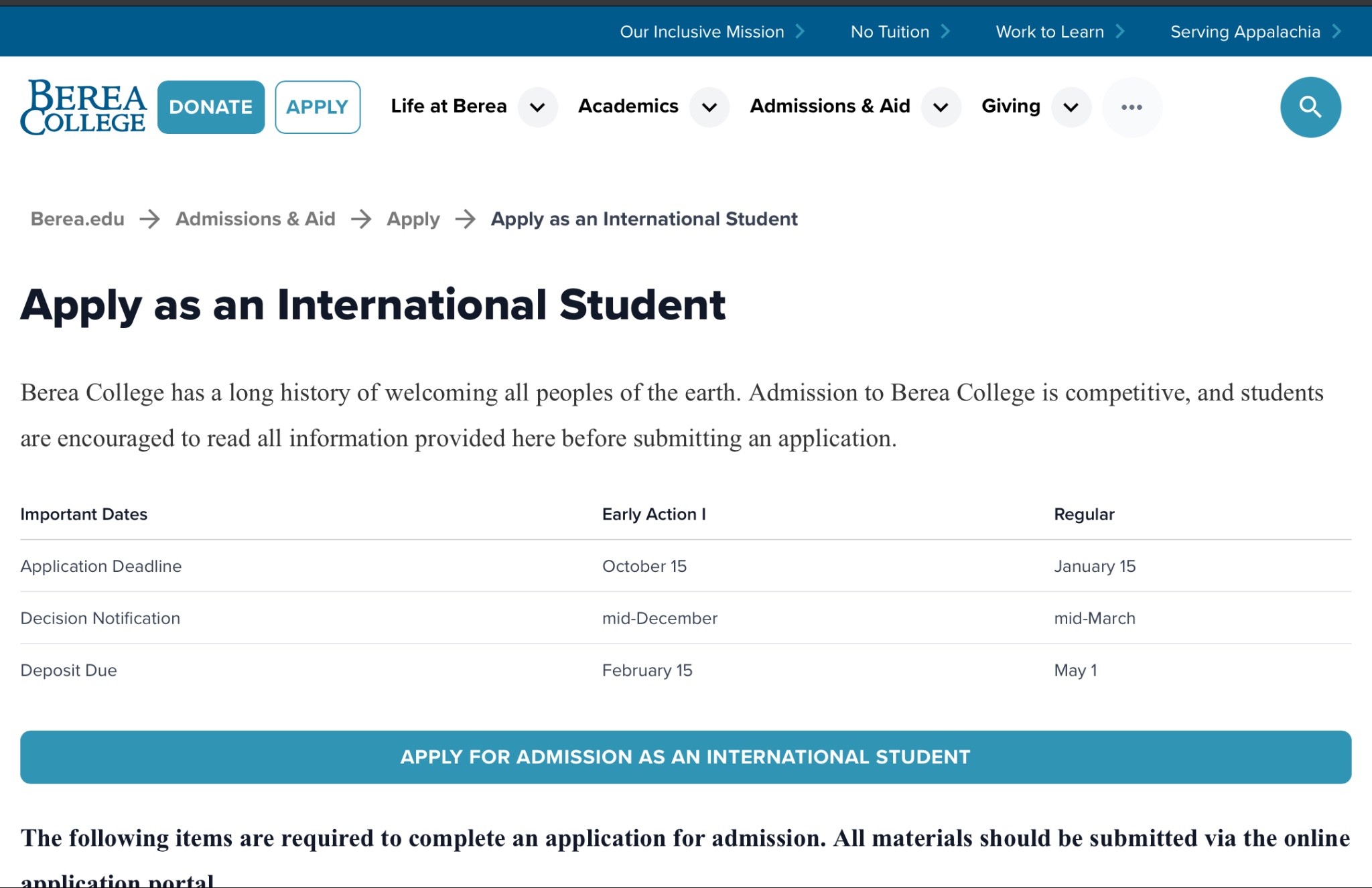
Task: Open the Academics menu item
Action: (628, 106)
